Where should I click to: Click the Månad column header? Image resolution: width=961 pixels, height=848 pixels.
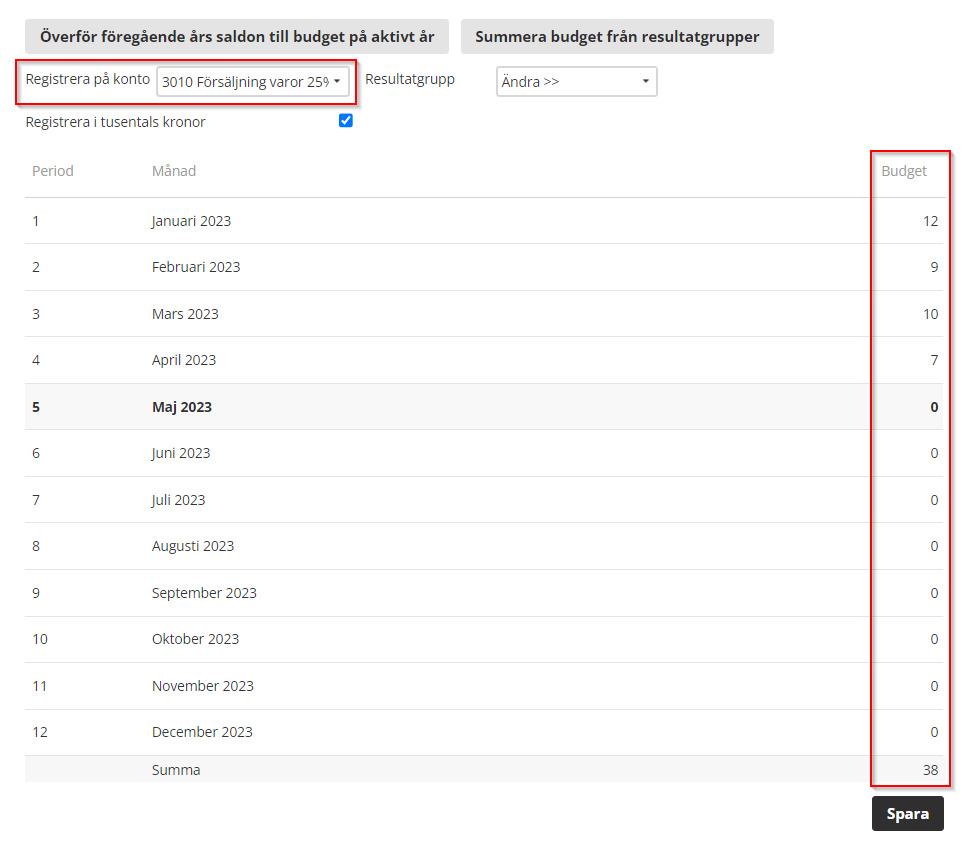pyautogui.click(x=174, y=171)
